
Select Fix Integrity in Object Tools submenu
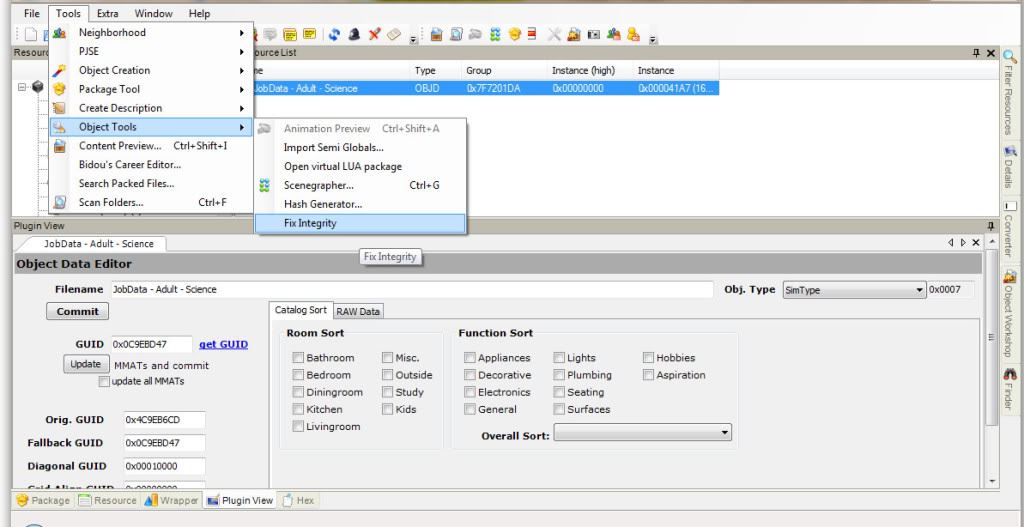[360, 223]
